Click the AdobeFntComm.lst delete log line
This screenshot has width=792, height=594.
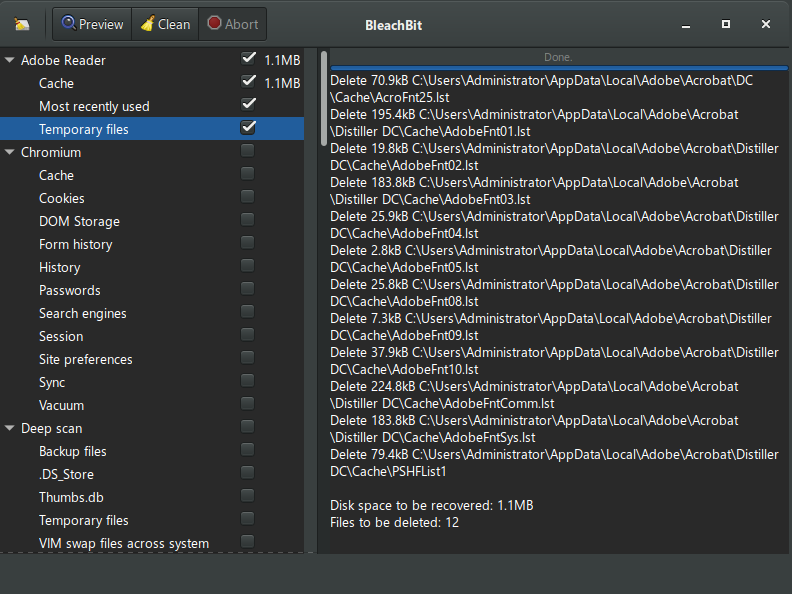(x=534, y=395)
